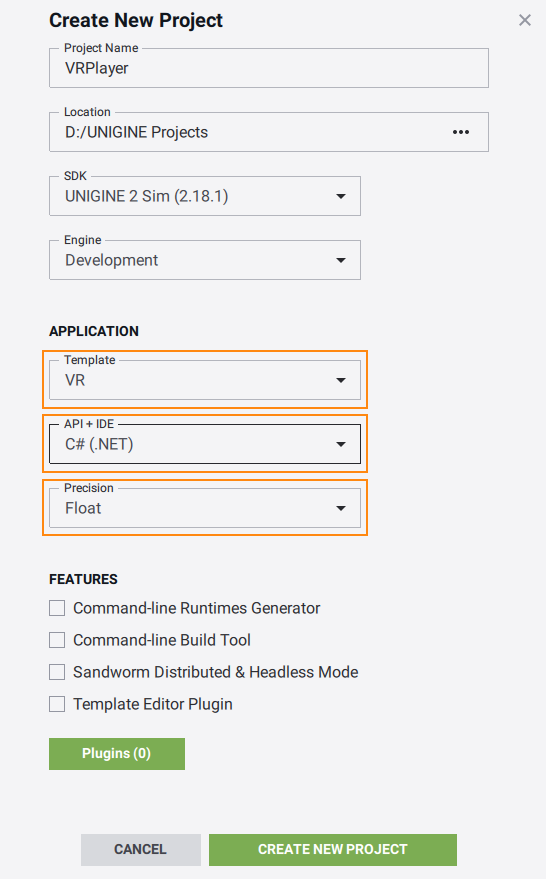The height and width of the screenshot is (879, 546).
Task: Expand the Development engine selector
Action: [x=205, y=260]
